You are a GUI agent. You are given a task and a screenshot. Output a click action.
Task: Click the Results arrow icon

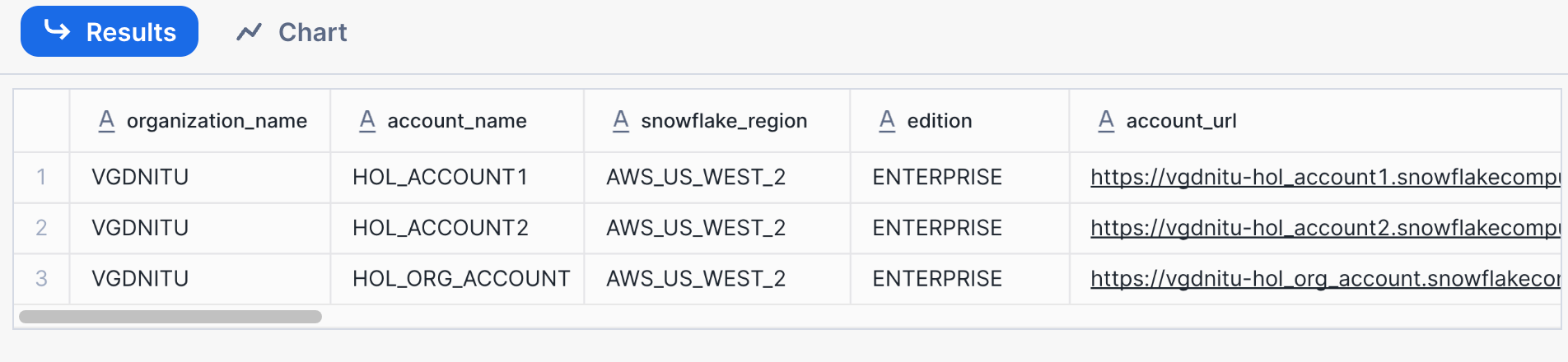(x=57, y=30)
